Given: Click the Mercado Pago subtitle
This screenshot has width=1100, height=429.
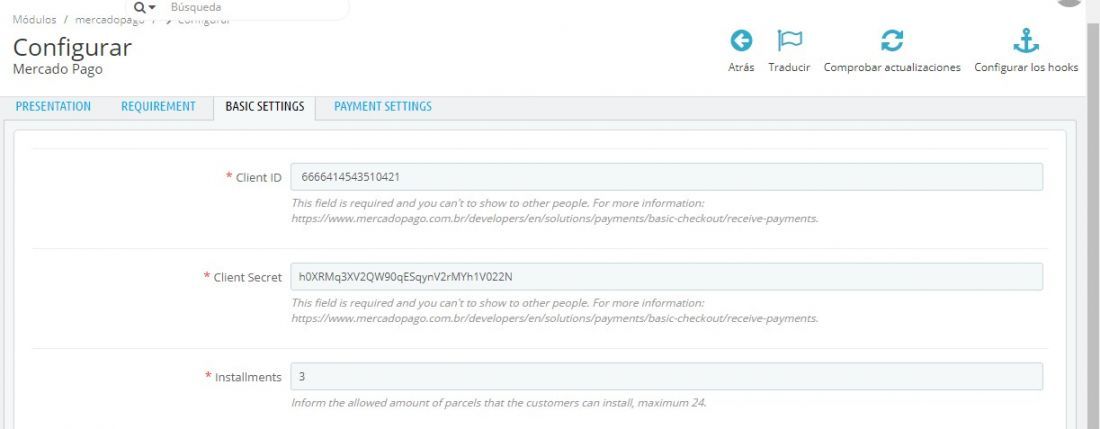Looking at the screenshot, I should click(x=58, y=69).
